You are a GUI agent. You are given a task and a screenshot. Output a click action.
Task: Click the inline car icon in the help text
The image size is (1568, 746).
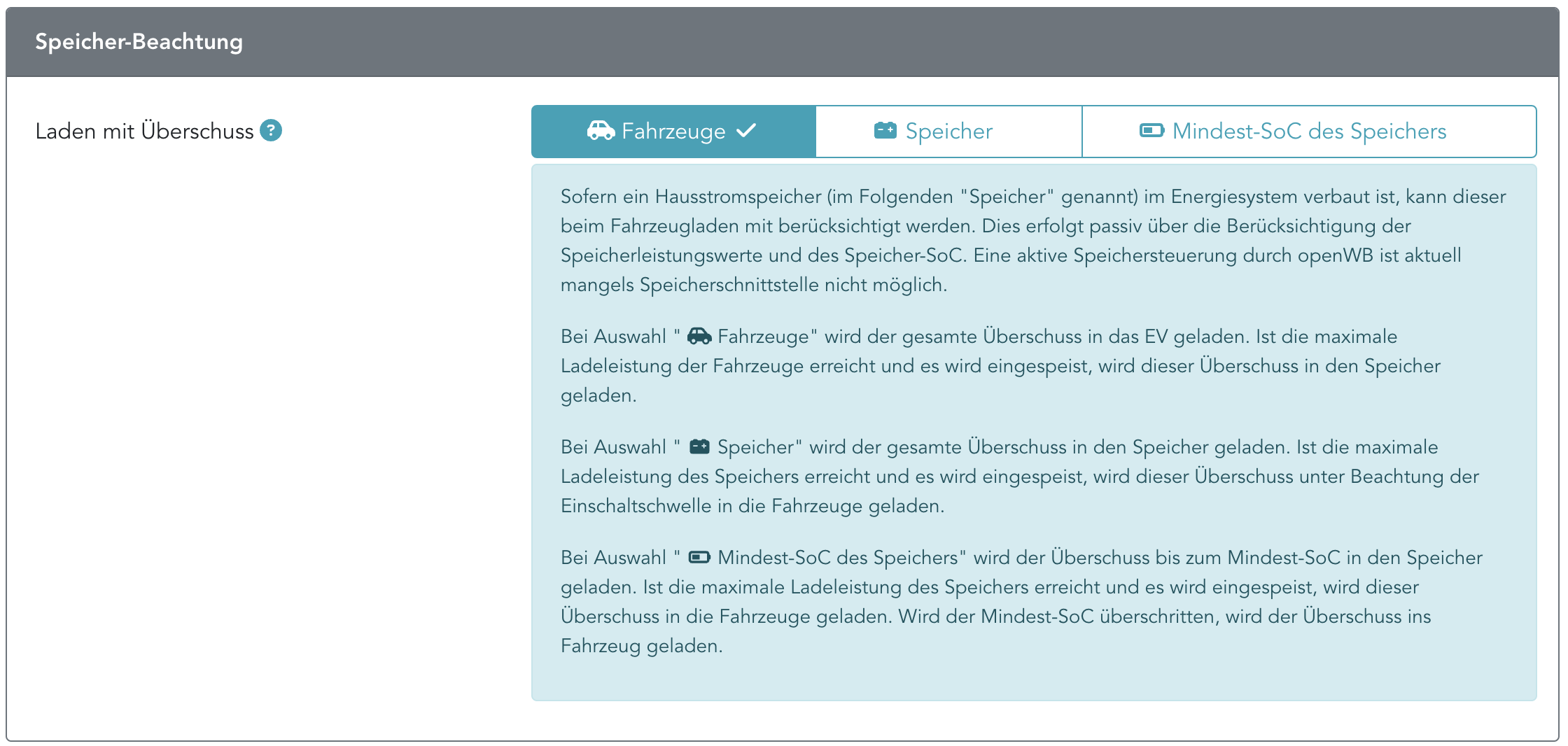[x=699, y=337]
